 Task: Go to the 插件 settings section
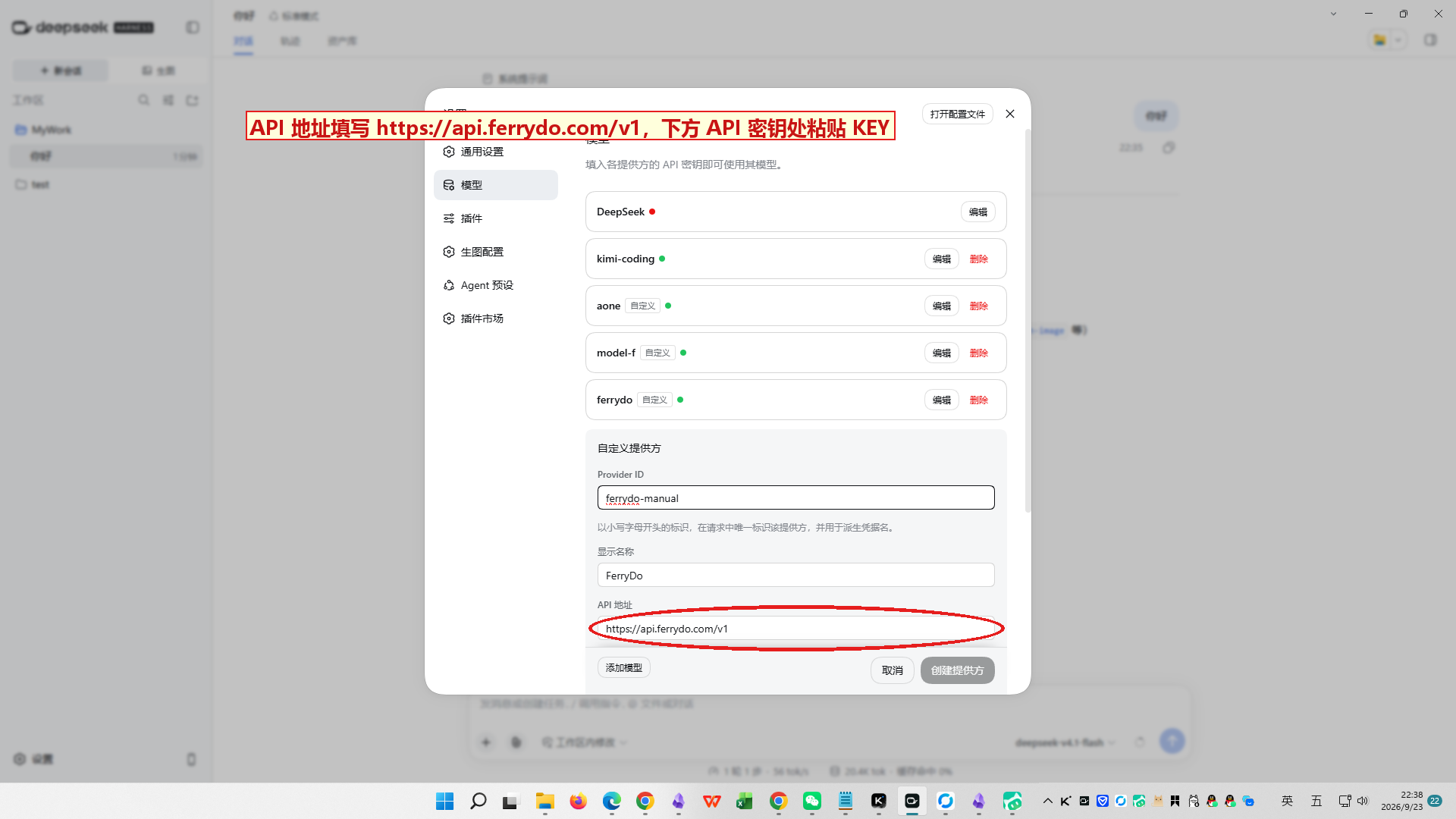(x=496, y=218)
